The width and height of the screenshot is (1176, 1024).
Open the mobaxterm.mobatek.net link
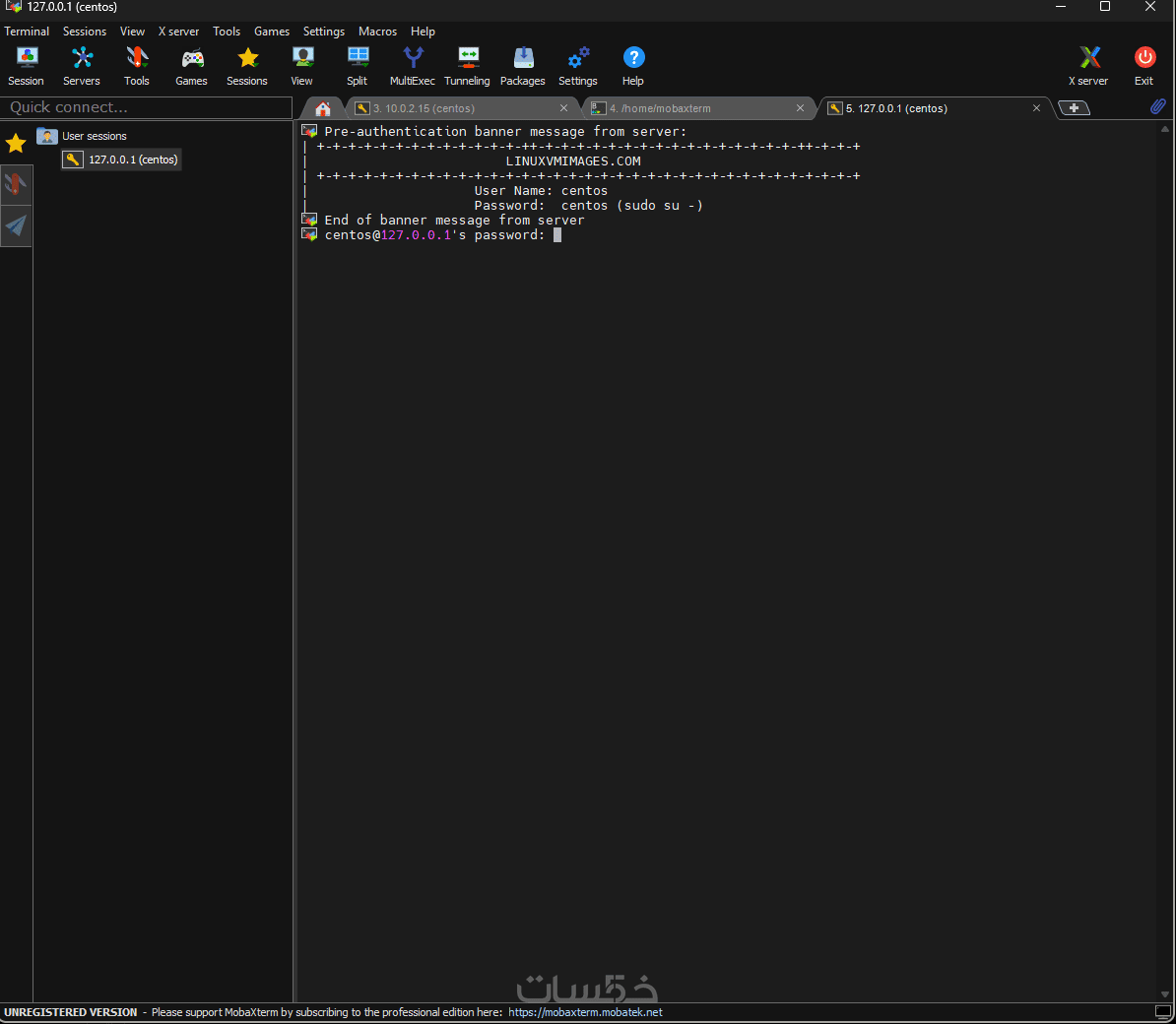585,1012
